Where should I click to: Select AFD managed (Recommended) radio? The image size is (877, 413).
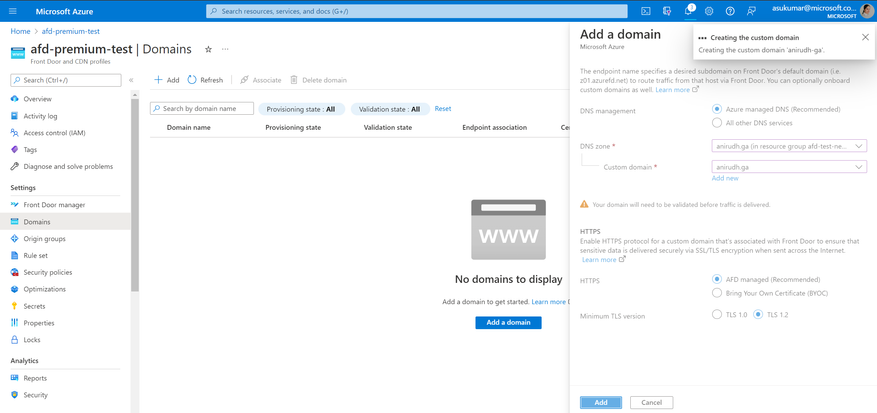(716, 279)
